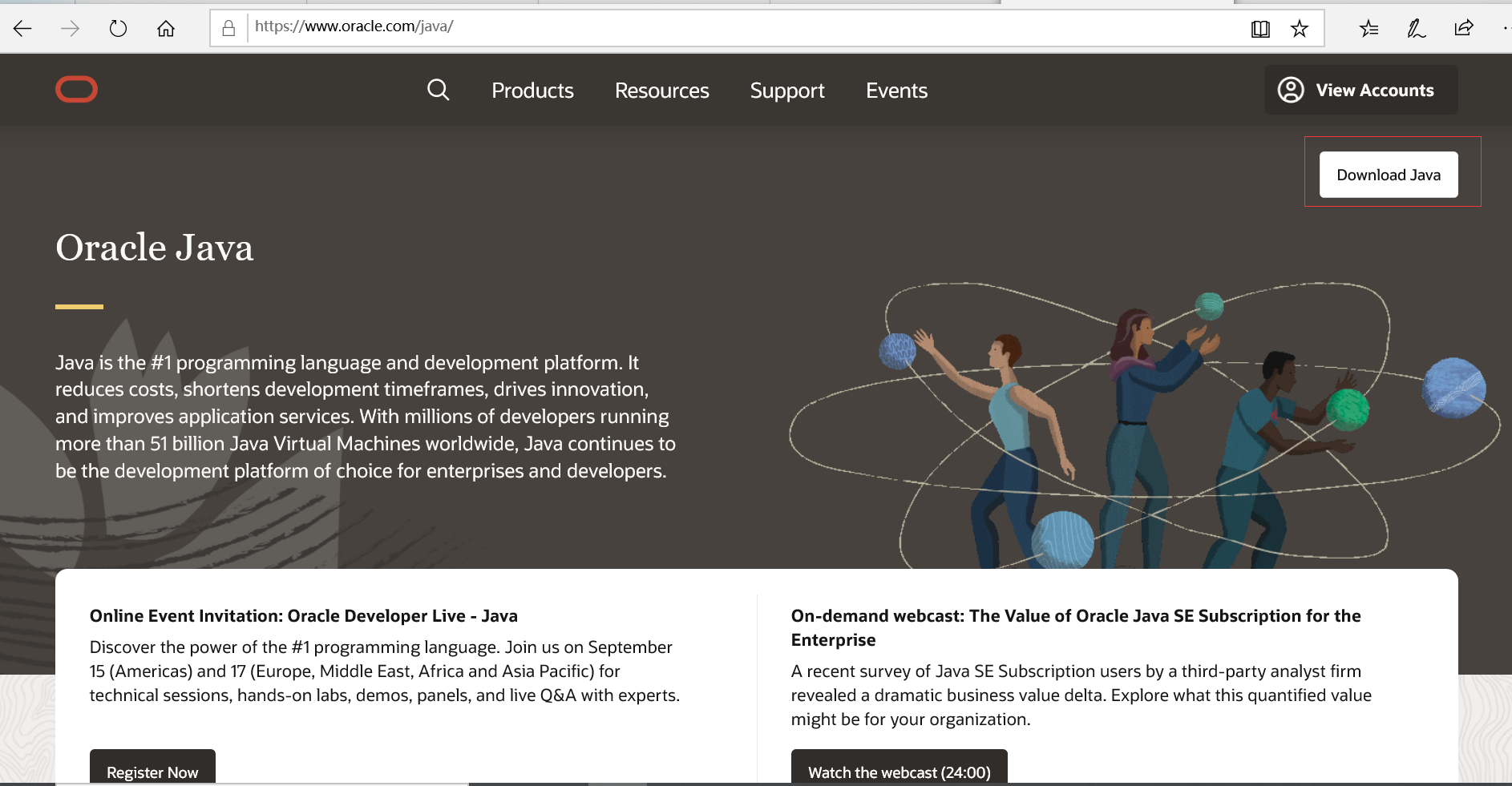1512x786 pixels.
Task: Click the padlock site security icon
Action: 228,28
